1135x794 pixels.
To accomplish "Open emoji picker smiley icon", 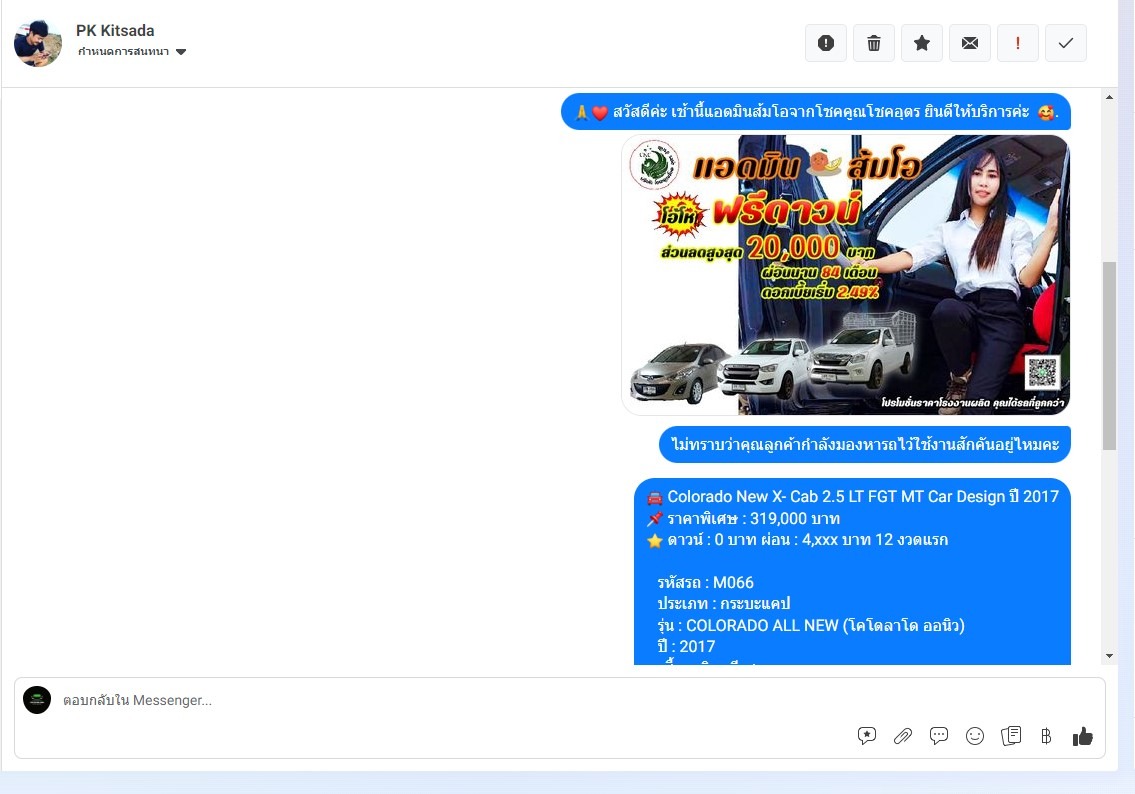I will point(975,736).
